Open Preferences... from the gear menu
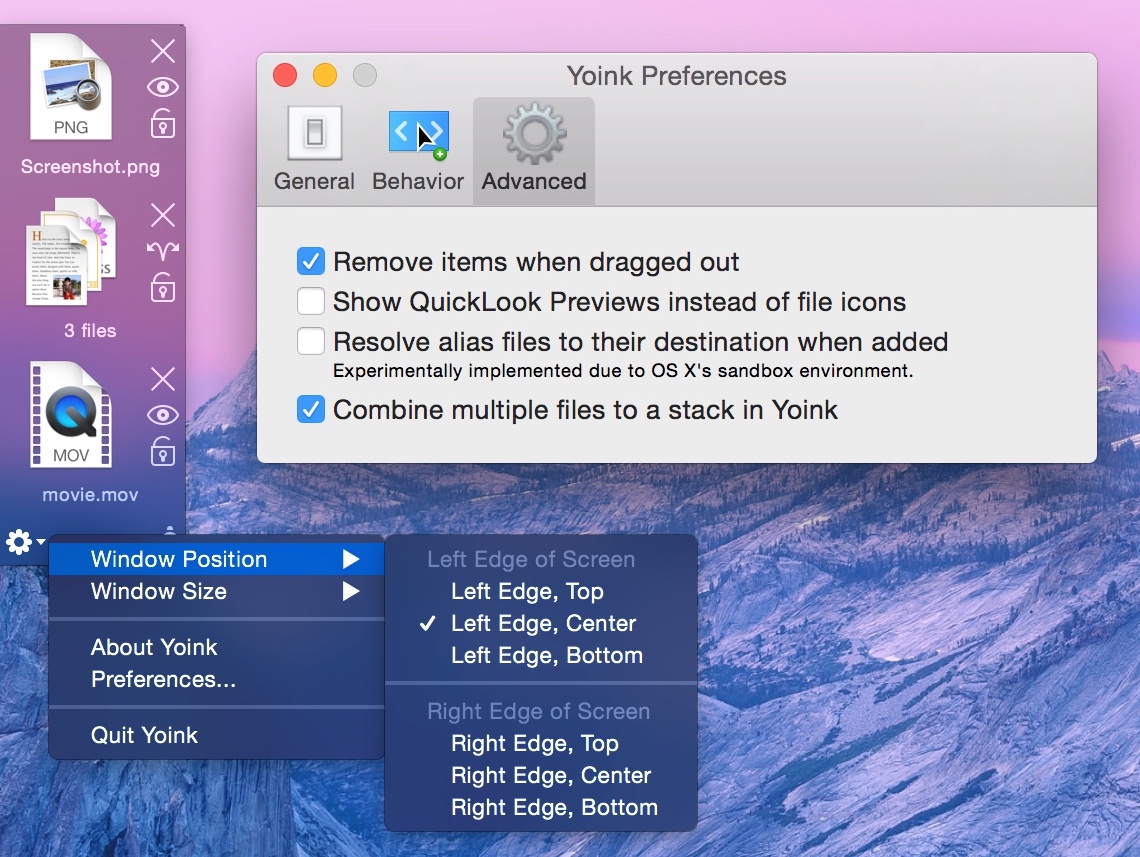This screenshot has height=857, width=1140. coord(163,679)
